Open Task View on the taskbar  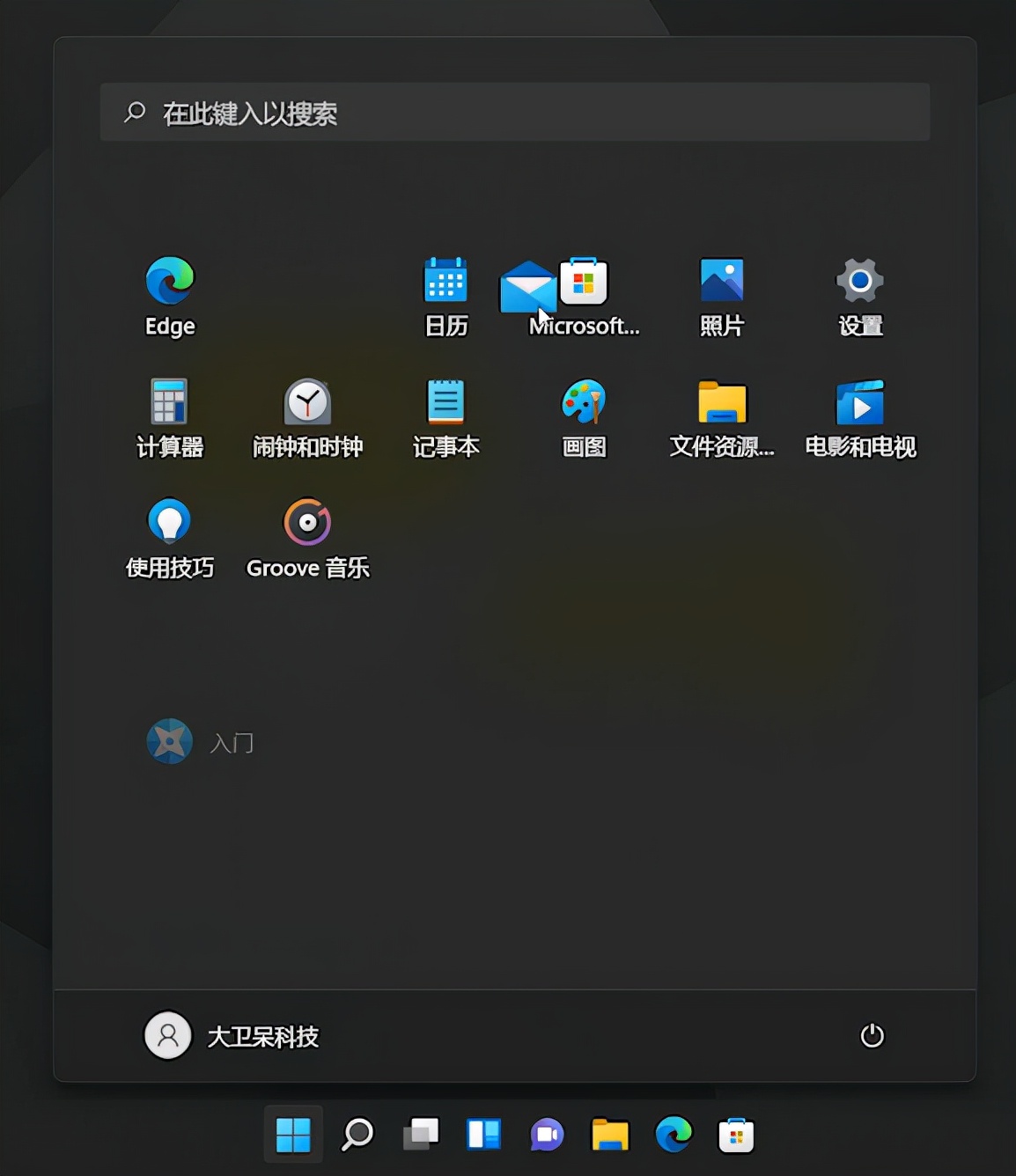tap(420, 1136)
